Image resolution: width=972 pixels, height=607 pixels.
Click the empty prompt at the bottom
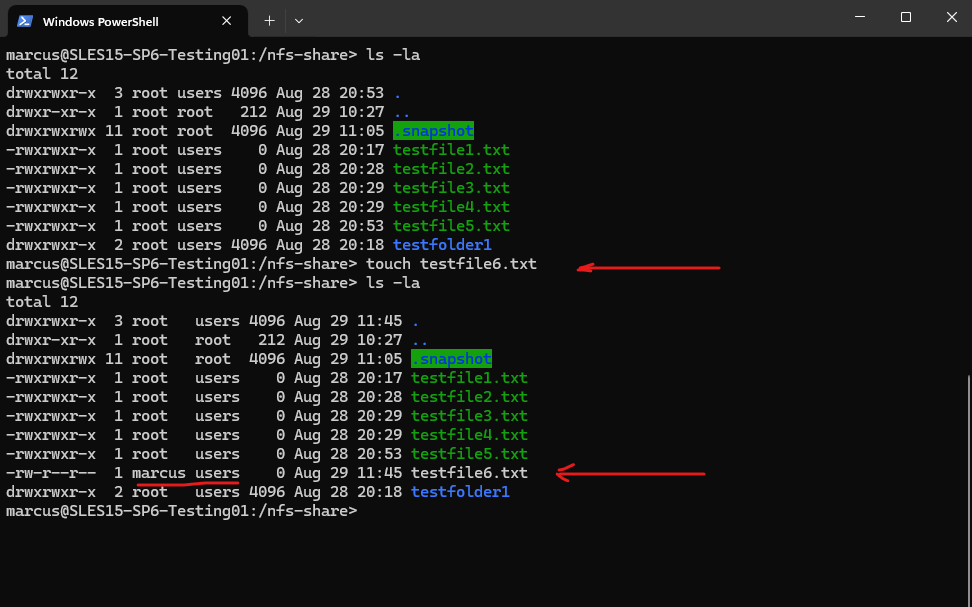click(182, 511)
